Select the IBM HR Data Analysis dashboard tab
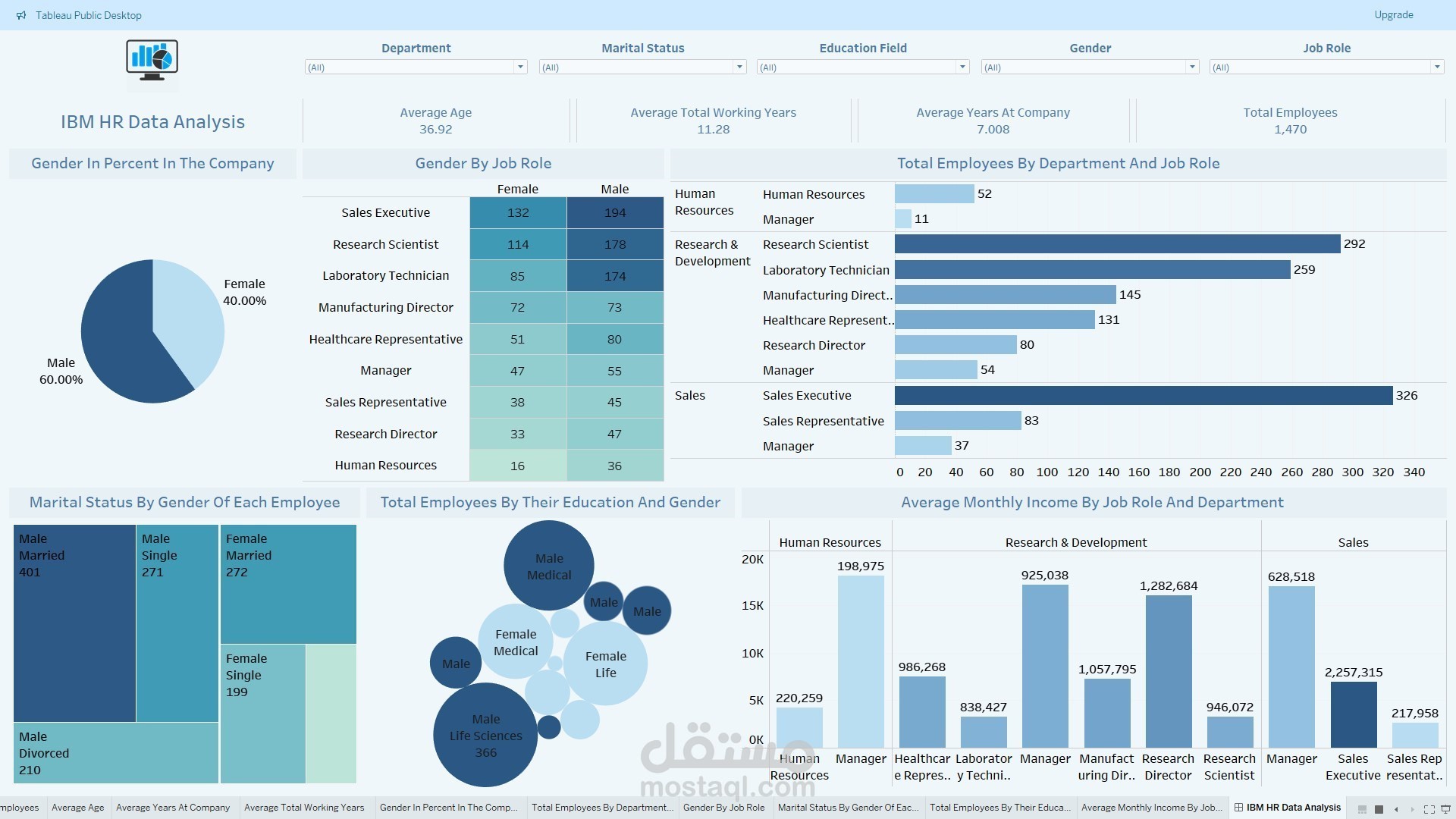 (x=1288, y=808)
